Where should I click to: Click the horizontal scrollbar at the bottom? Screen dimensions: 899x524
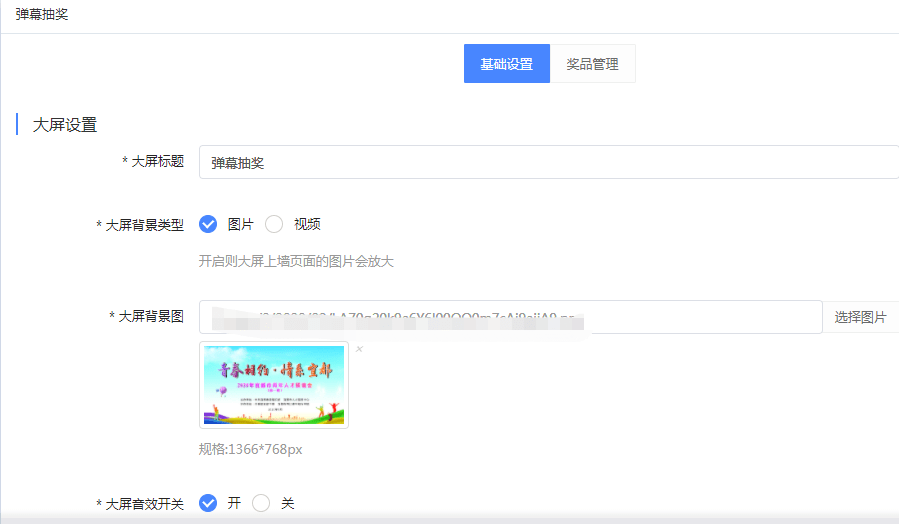click(449, 520)
